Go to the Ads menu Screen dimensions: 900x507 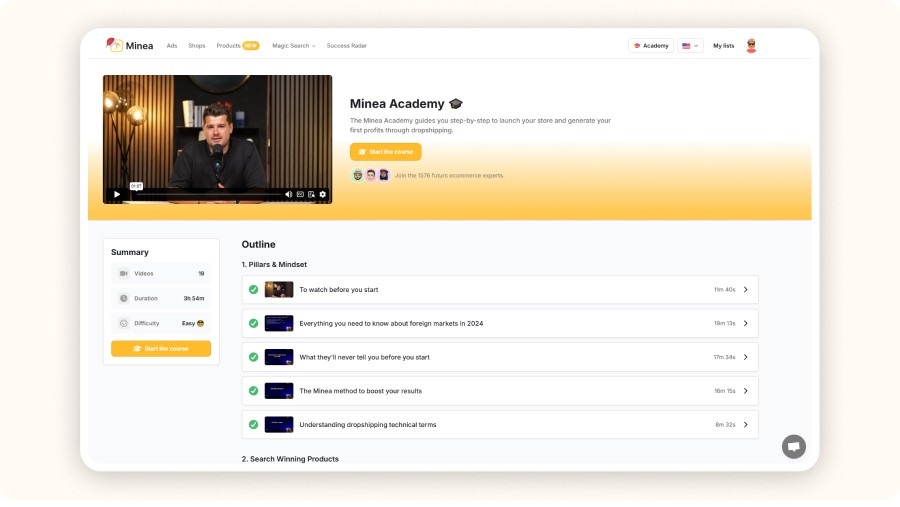pos(172,45)
